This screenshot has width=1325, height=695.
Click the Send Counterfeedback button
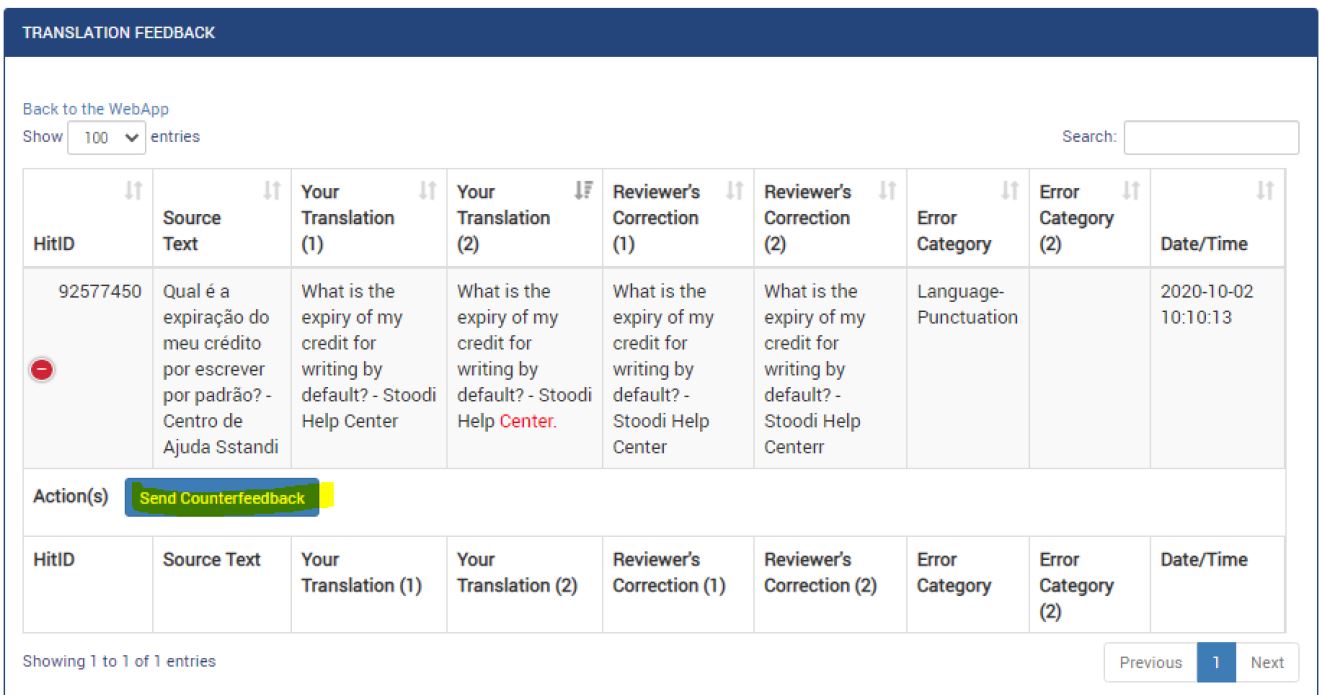(222, 498)
